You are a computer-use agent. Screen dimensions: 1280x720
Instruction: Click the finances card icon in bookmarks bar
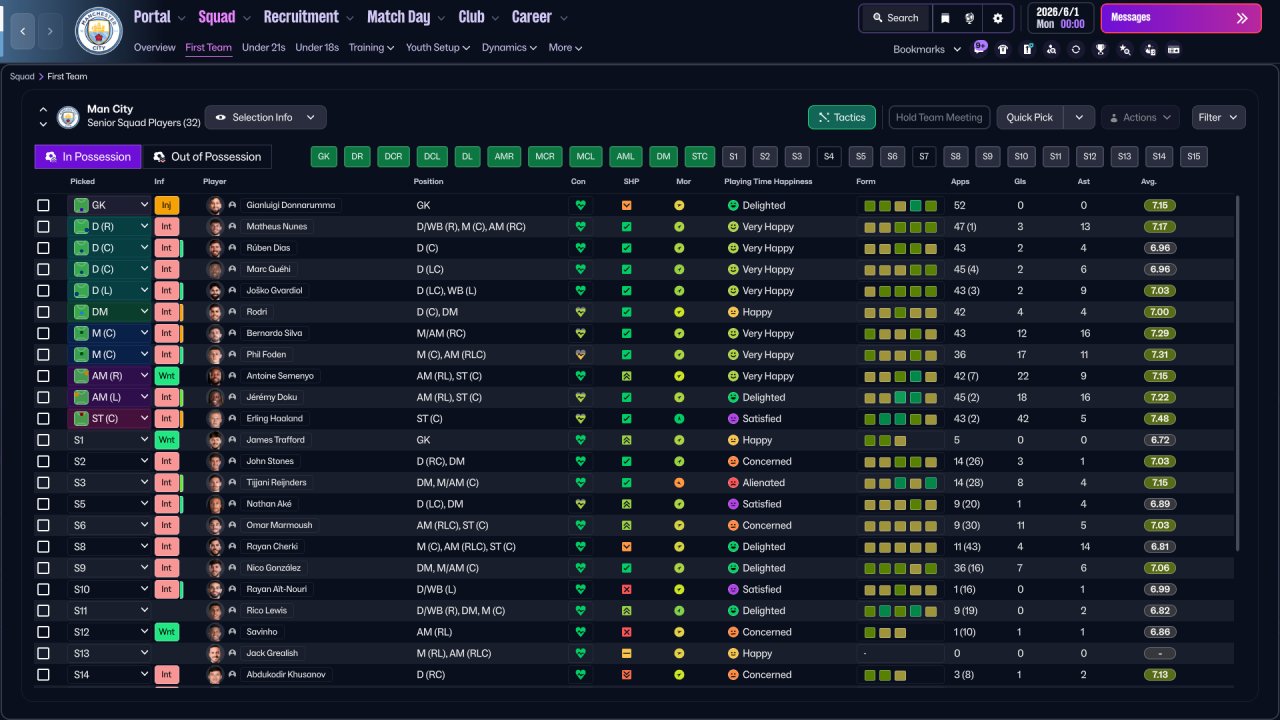coord(1174,49)
